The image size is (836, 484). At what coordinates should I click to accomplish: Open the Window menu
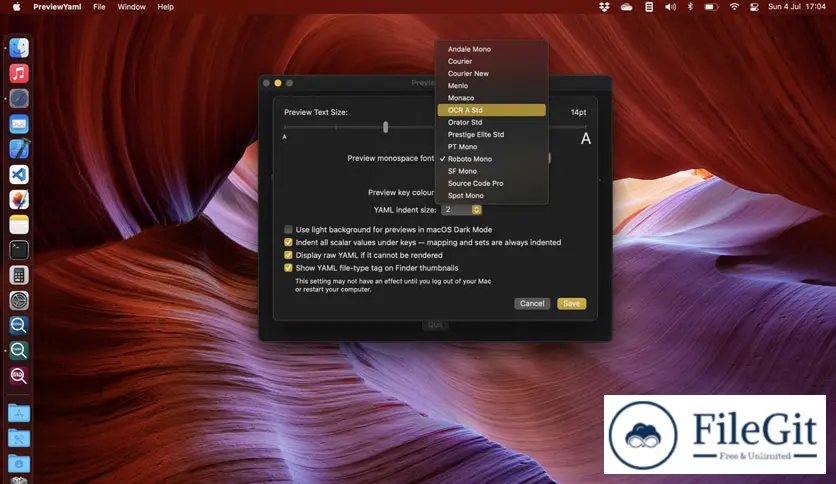[131, 7]
